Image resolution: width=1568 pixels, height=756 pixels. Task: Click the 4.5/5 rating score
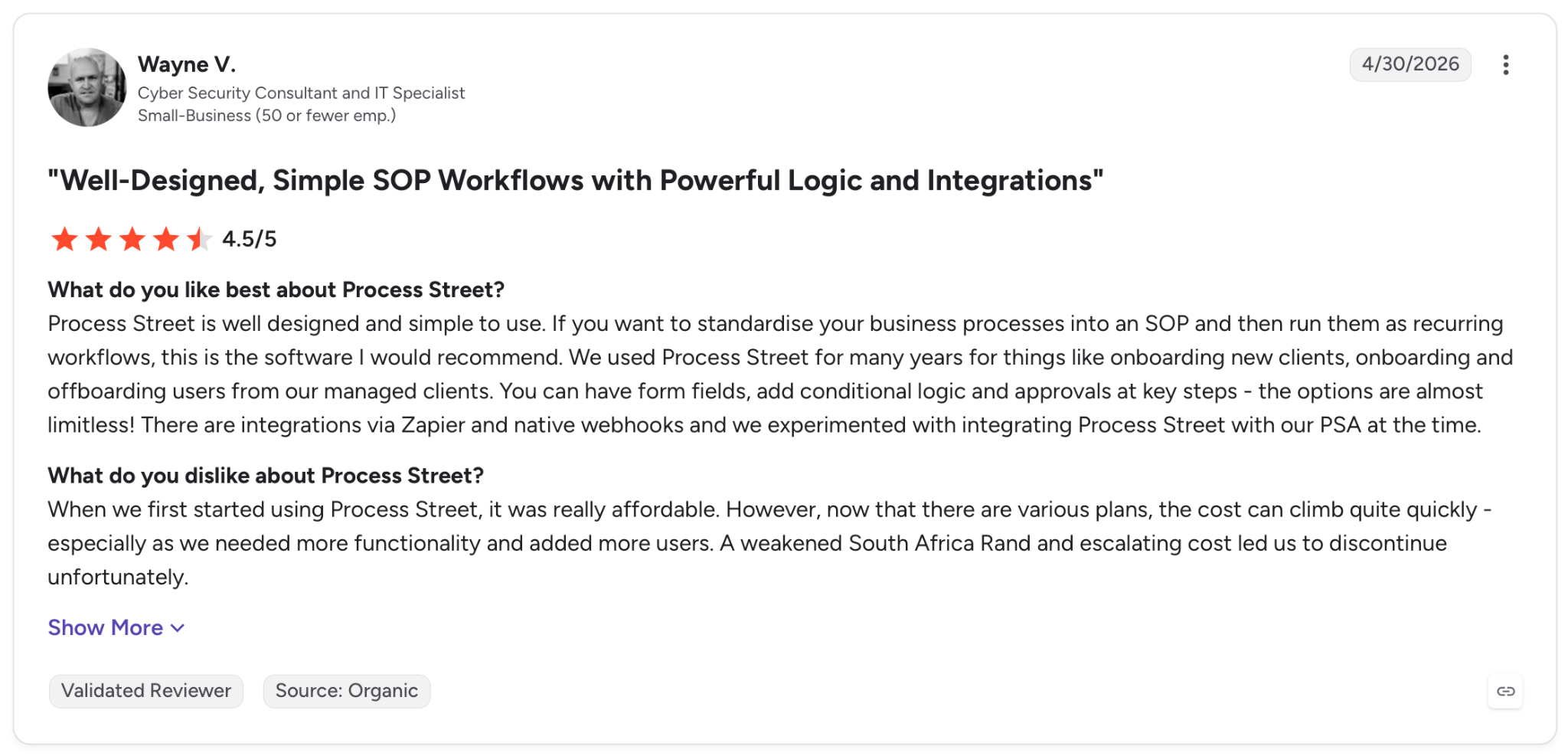pyautogui.click(x=250, y=239)
